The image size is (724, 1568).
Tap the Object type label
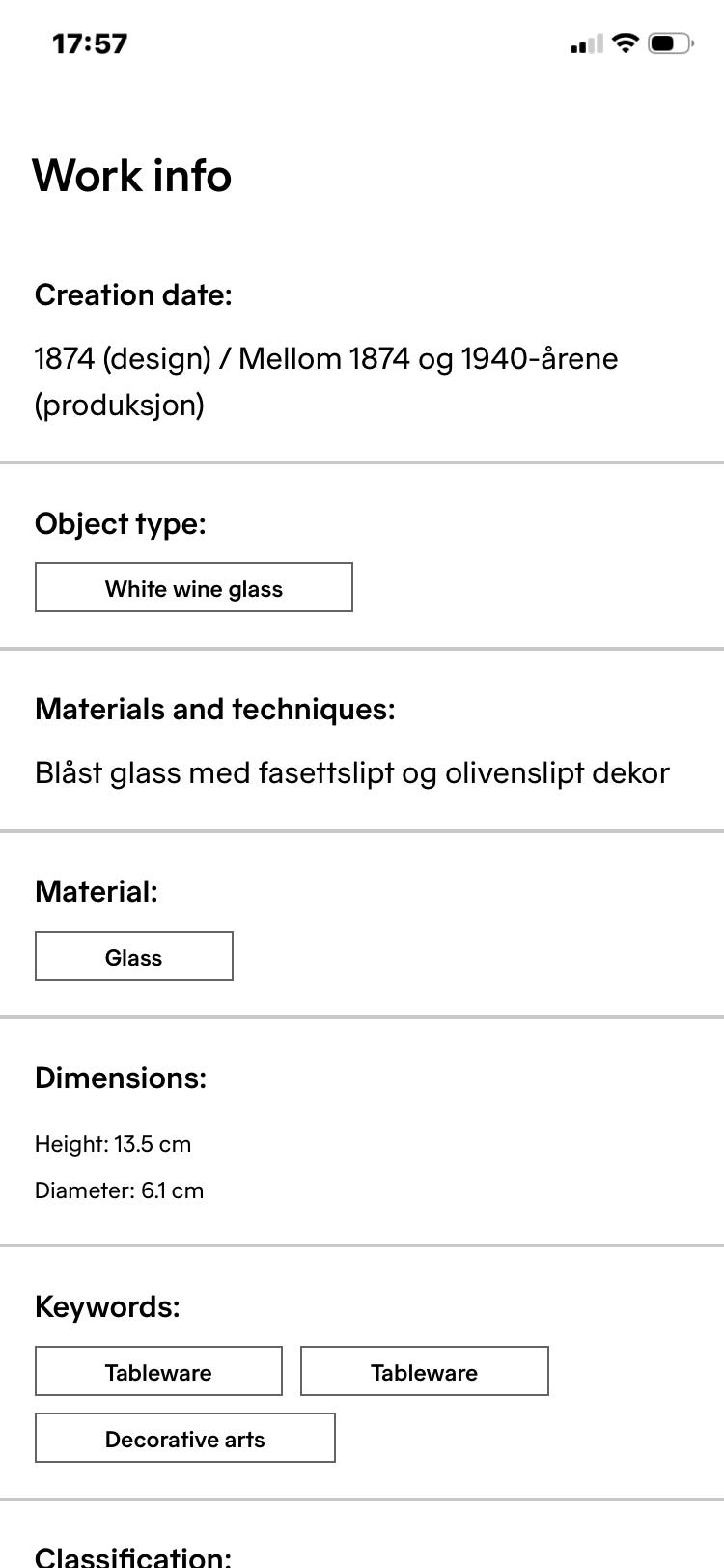click(121, 523)
